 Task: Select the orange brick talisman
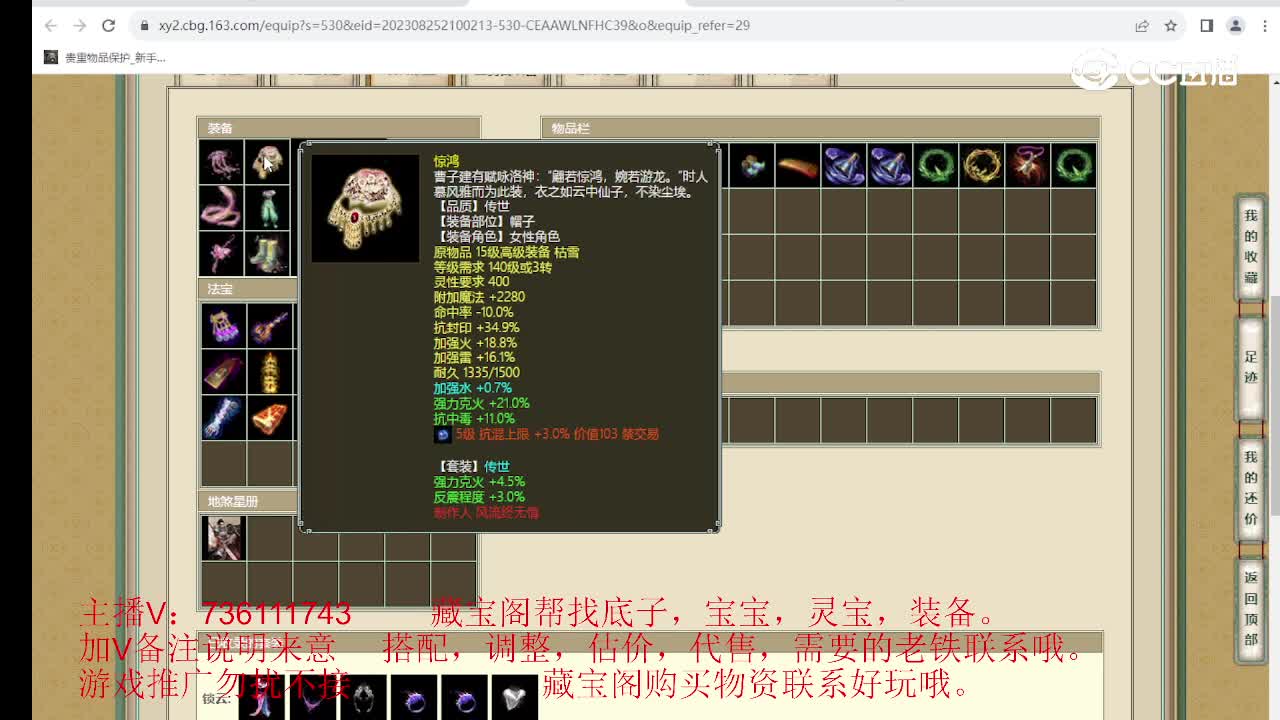tap(269, 418)
